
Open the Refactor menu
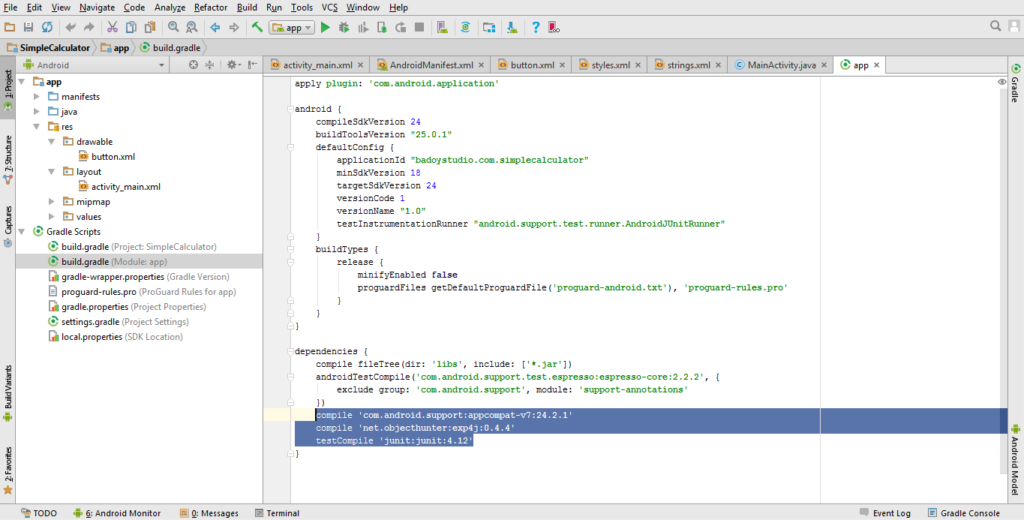pos(210,7)
